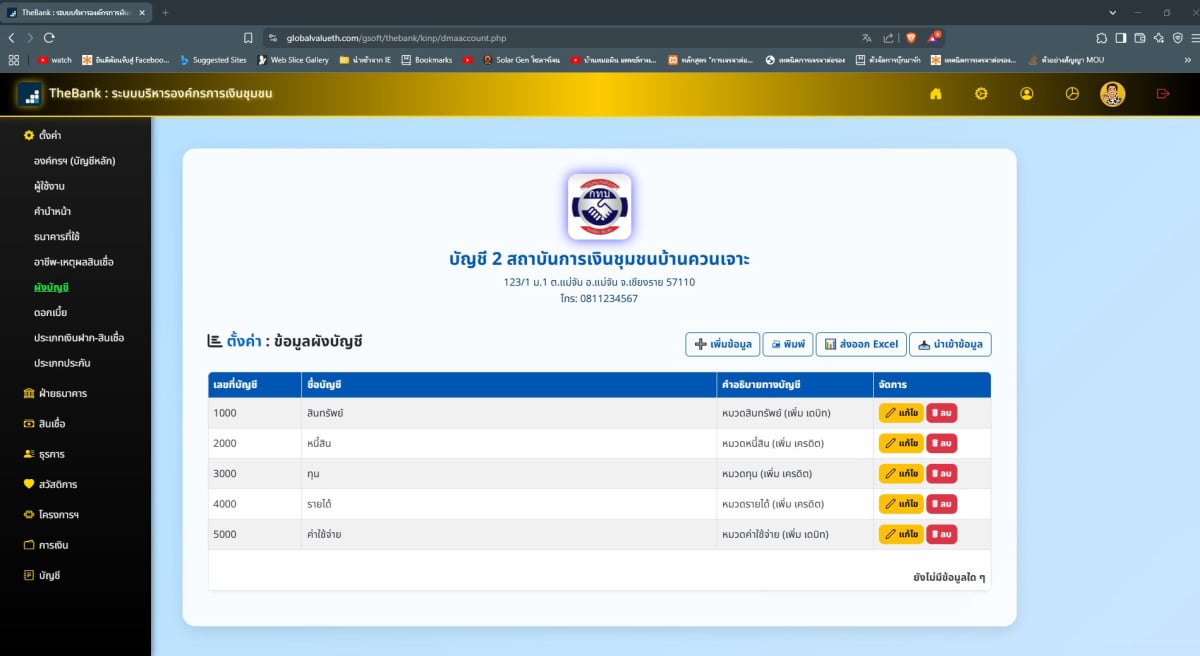Edit account 1000 สินทรัพย์ row

point(901,413)
